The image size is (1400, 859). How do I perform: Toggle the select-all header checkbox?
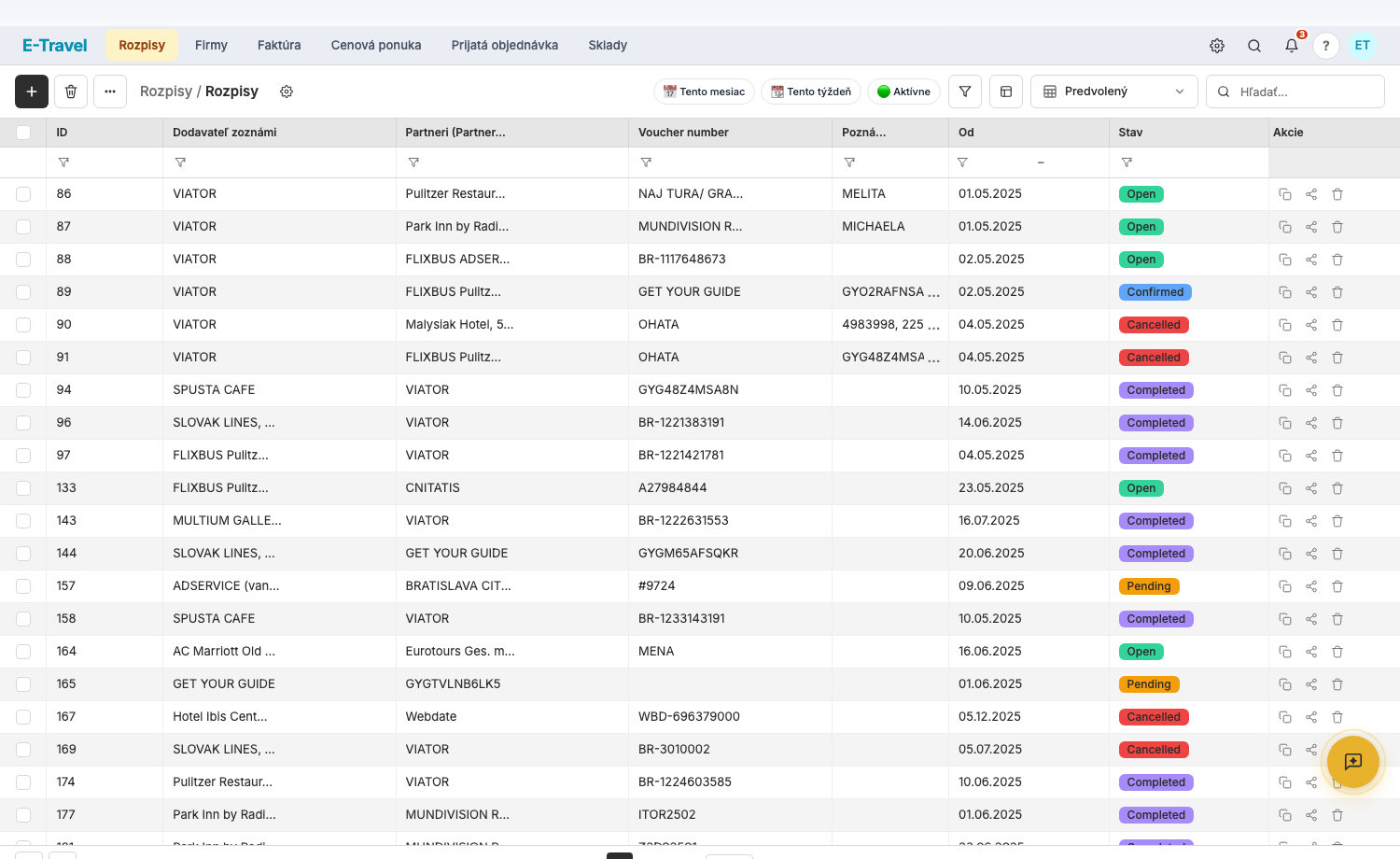tap(23, 133)
